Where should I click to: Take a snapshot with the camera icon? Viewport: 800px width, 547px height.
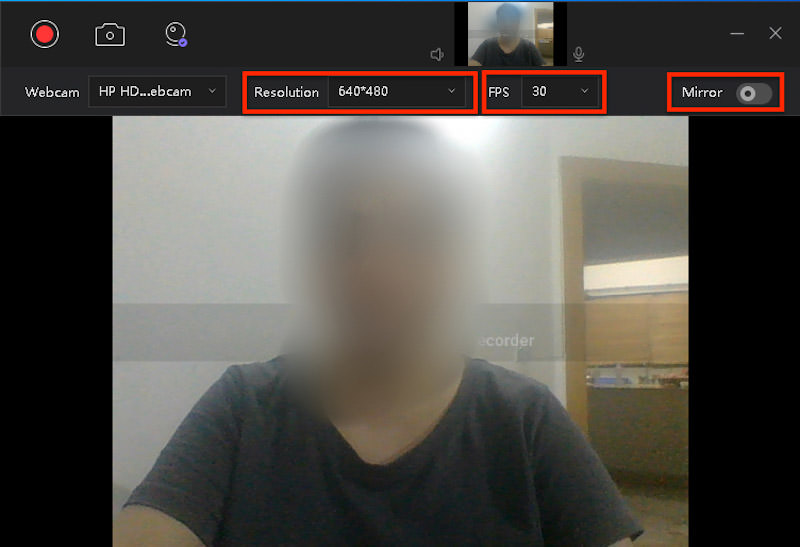coord(110,35)
